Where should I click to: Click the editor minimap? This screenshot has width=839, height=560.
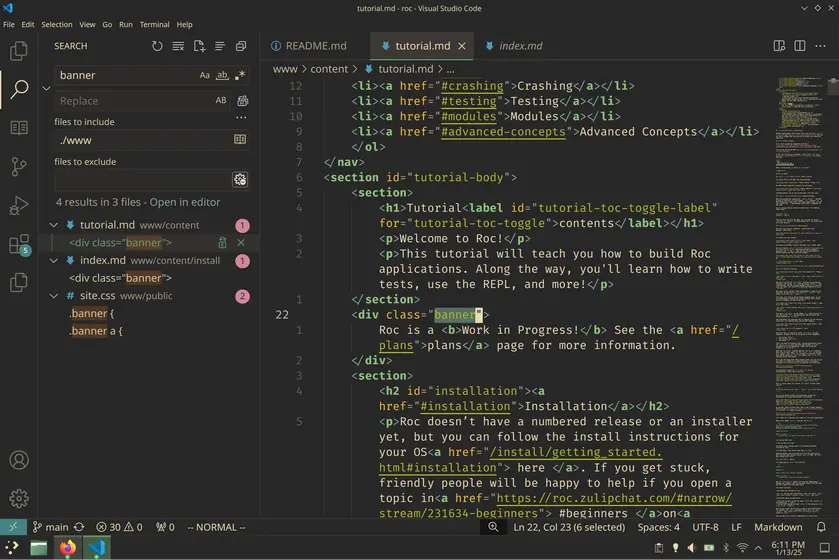tap(801, 297)
